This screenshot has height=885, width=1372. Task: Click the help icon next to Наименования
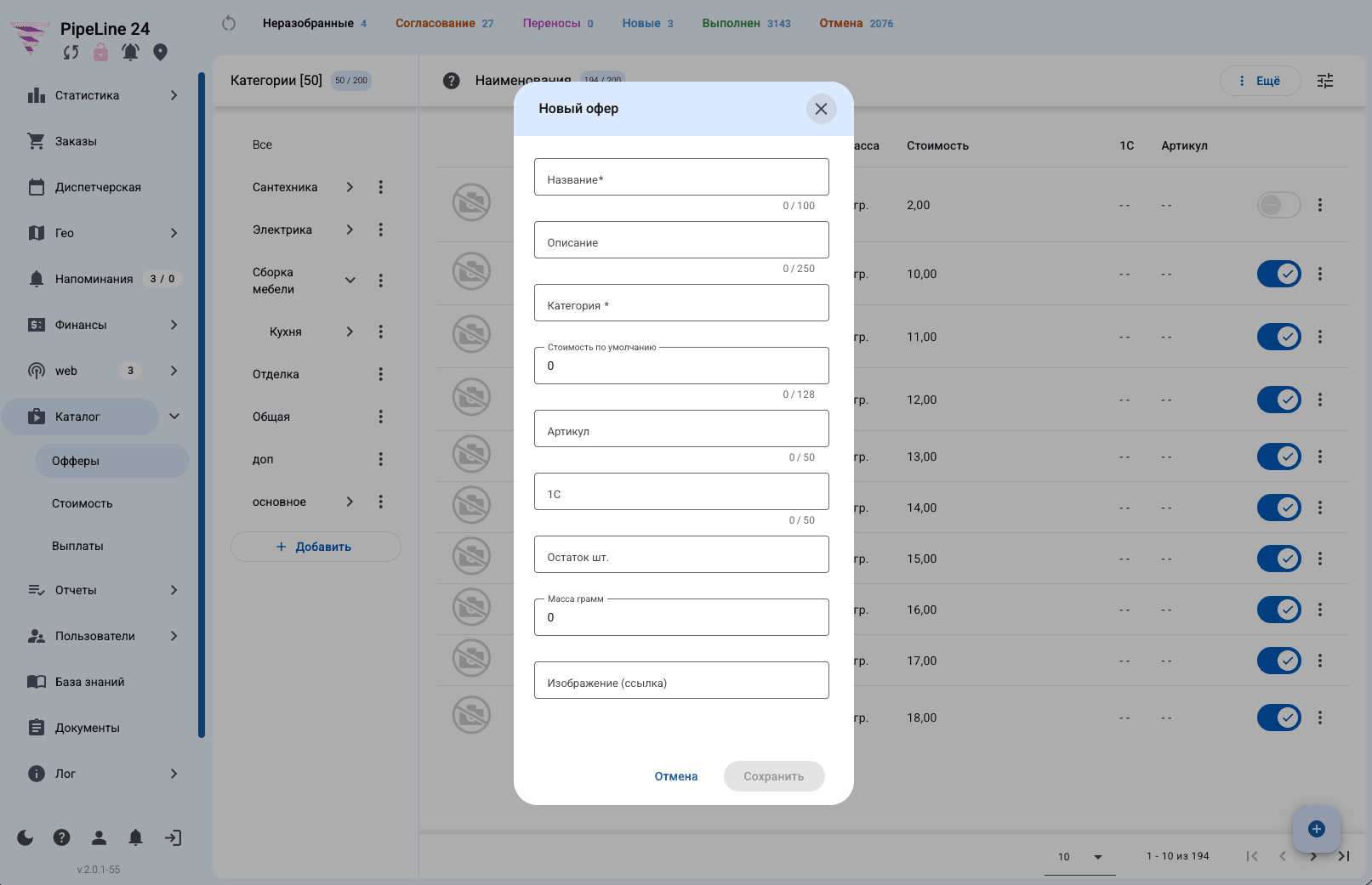tap(452, 81)
